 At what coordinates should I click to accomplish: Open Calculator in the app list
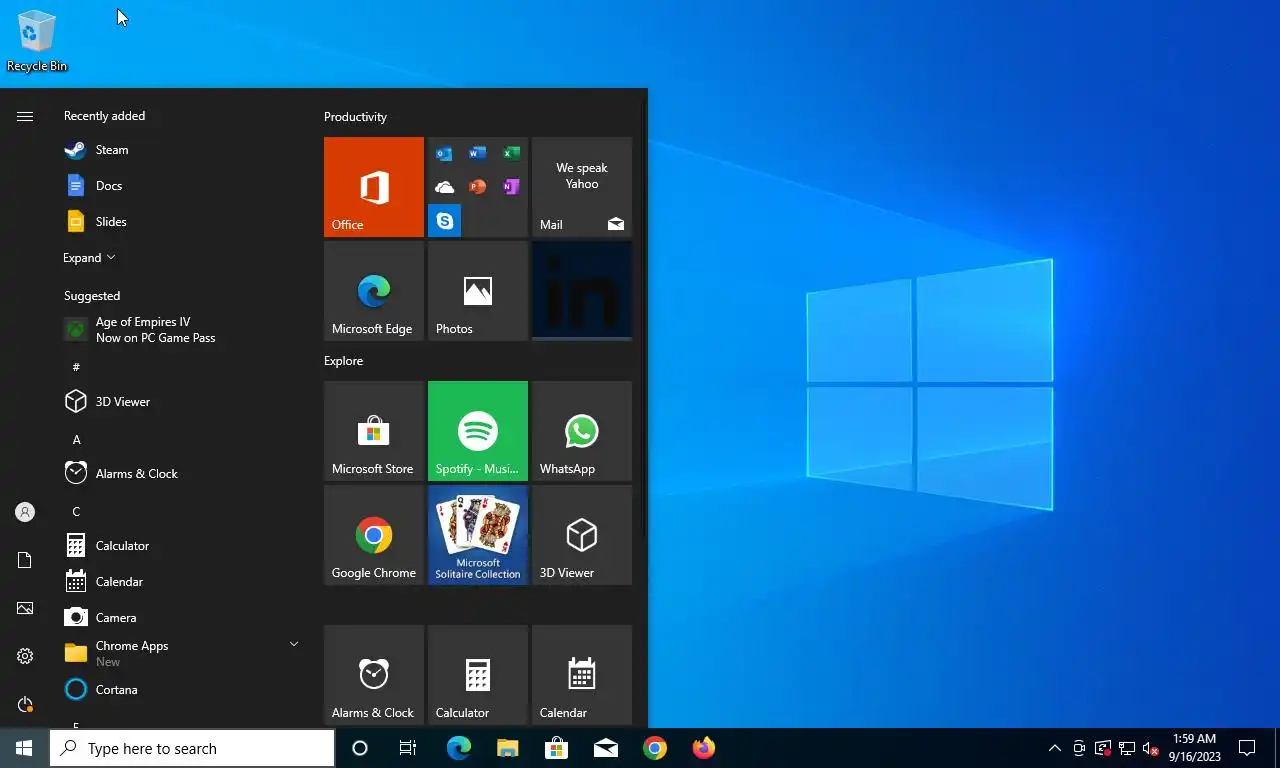click(x=182, y=546)
